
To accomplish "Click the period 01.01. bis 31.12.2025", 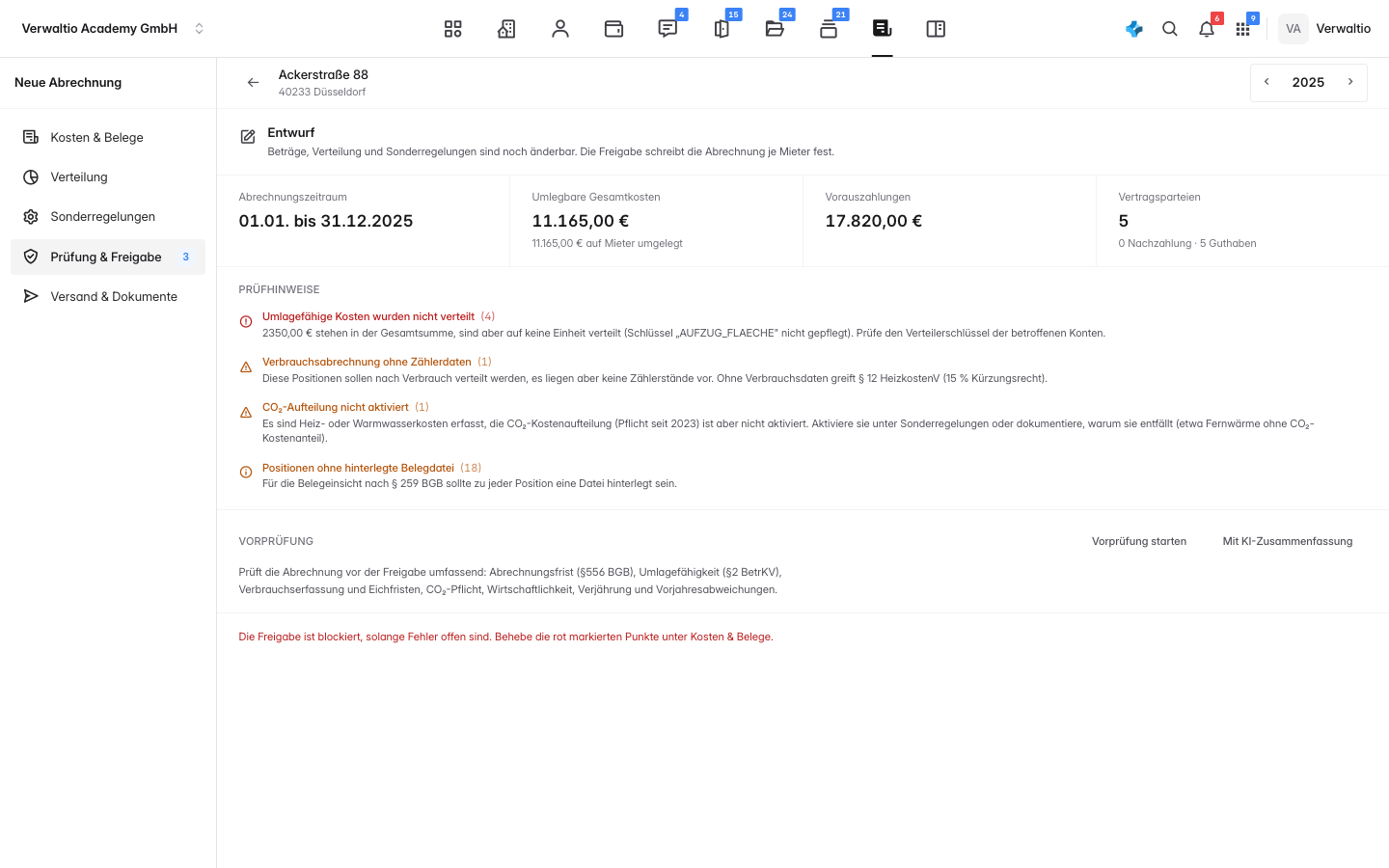I will coord(326,221).
